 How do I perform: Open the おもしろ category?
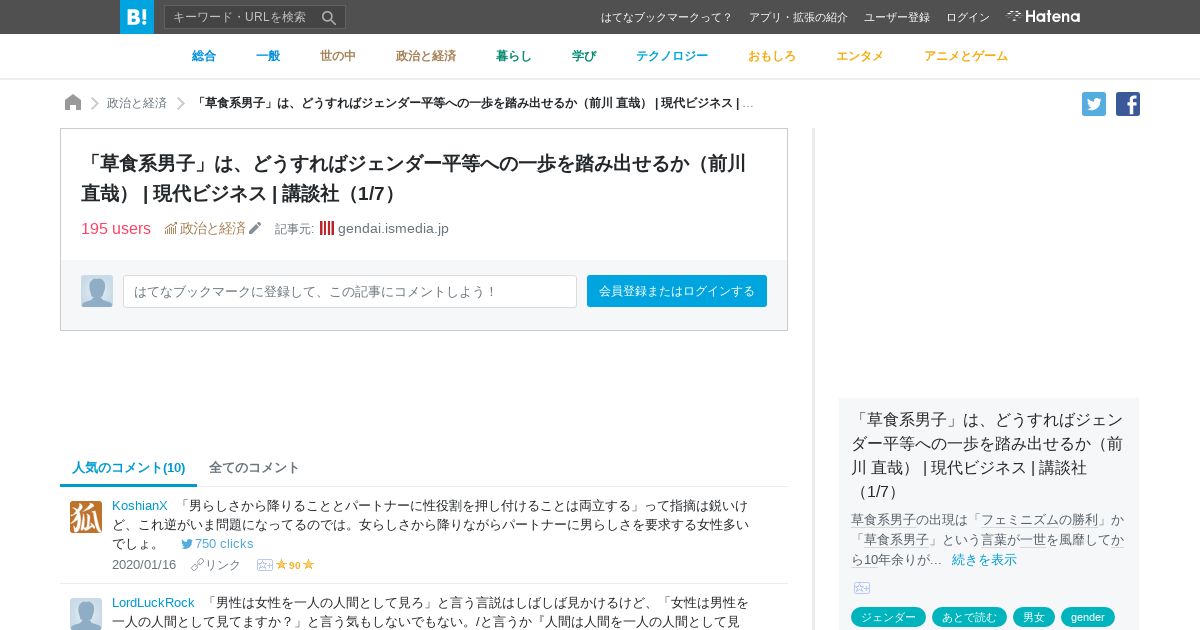[772, 56]
